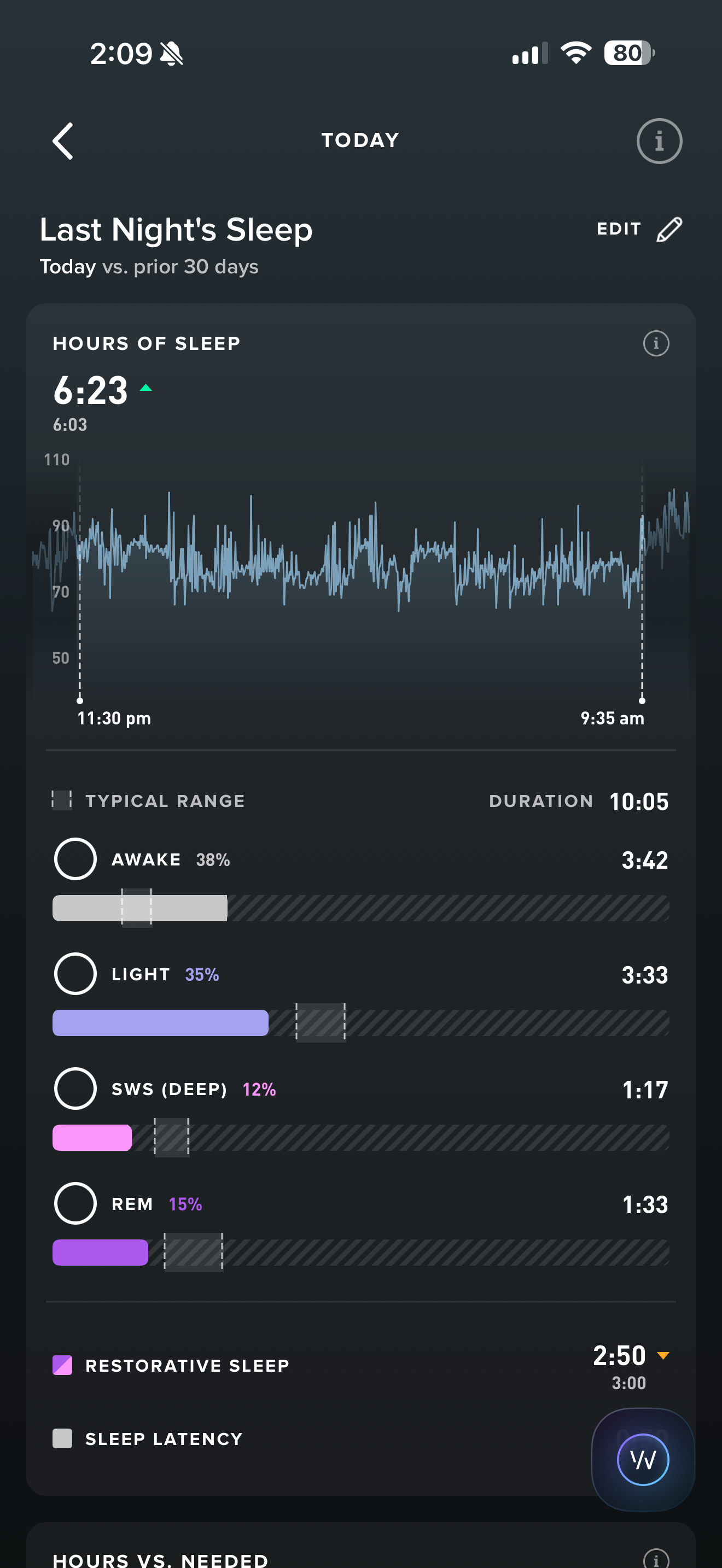Tap the Restorative Sleep color icon

(62, 1365)
